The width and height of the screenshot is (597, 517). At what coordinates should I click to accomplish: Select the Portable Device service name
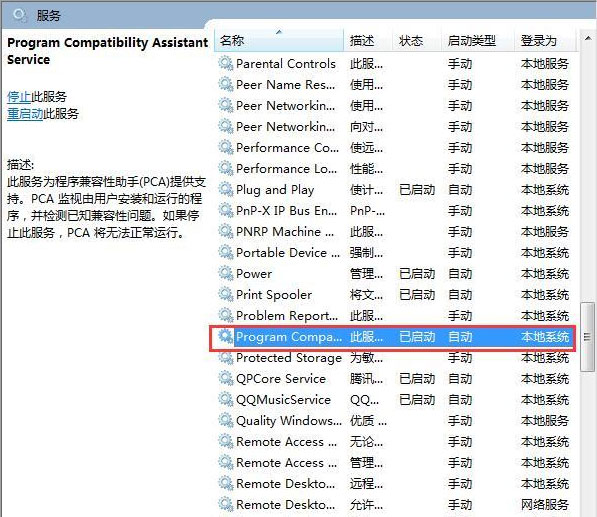(288, 253)
